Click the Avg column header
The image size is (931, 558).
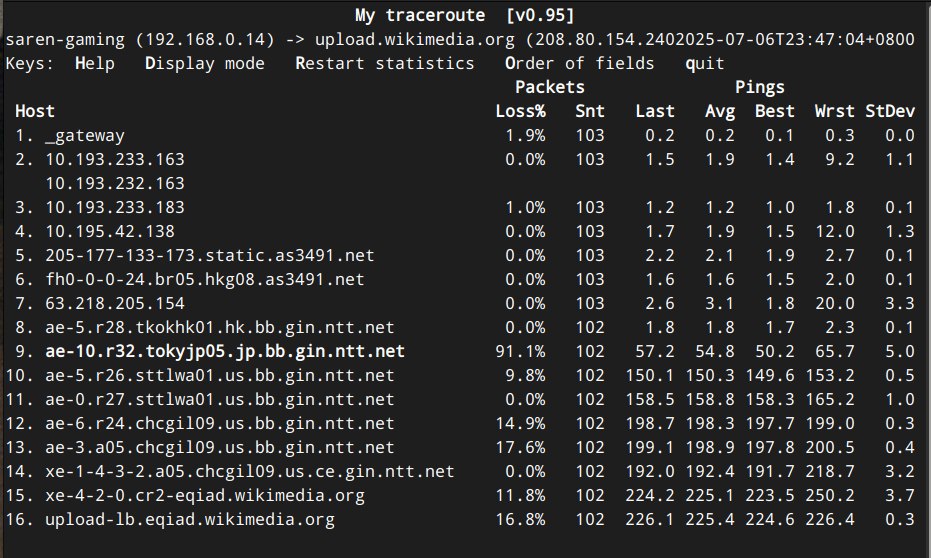click(x=720, y=111)
